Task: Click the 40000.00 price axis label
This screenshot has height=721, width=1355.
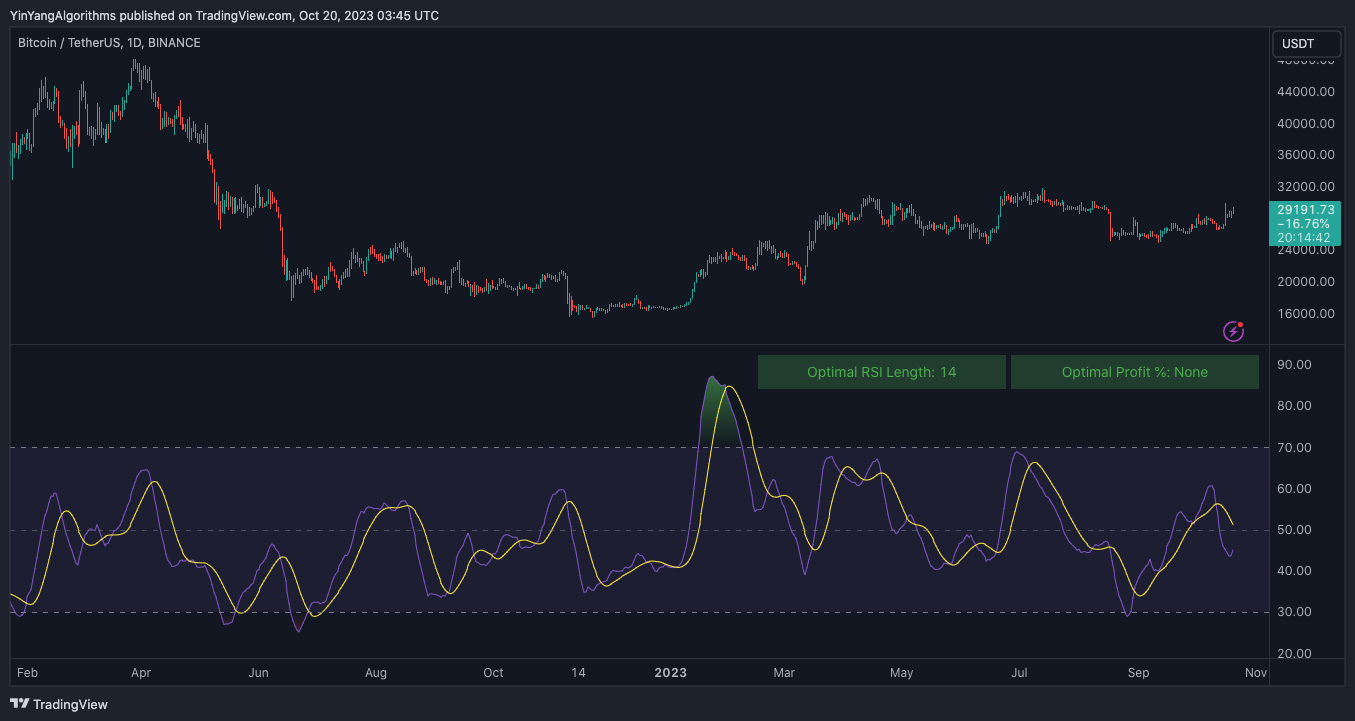Action: click(1306, 124)
